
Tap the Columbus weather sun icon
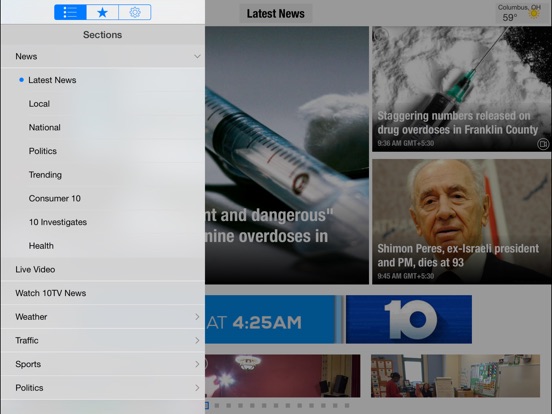point(534,14)
